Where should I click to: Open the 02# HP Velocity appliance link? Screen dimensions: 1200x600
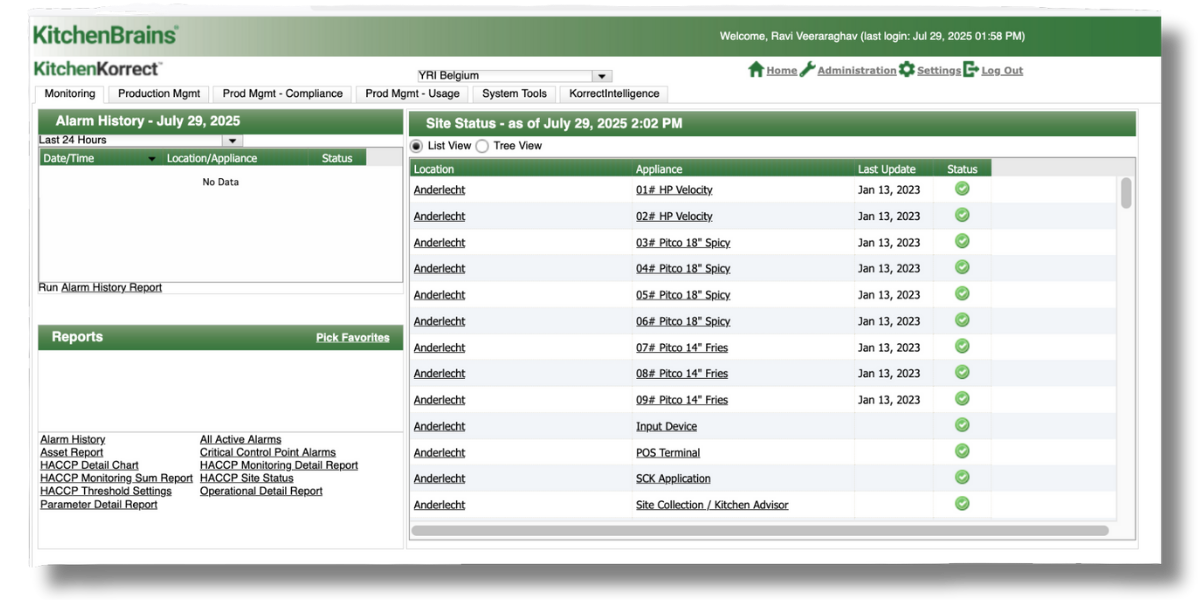coord(674,216)
